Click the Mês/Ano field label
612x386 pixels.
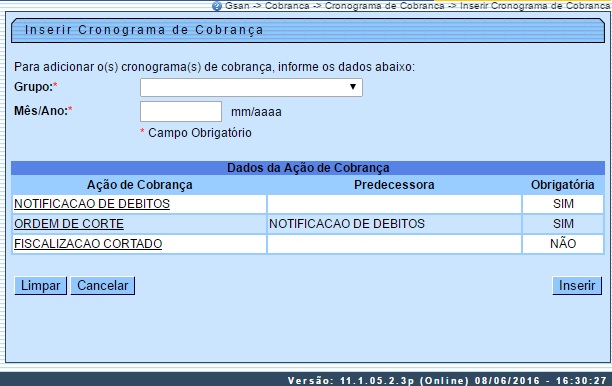[43, 111]
